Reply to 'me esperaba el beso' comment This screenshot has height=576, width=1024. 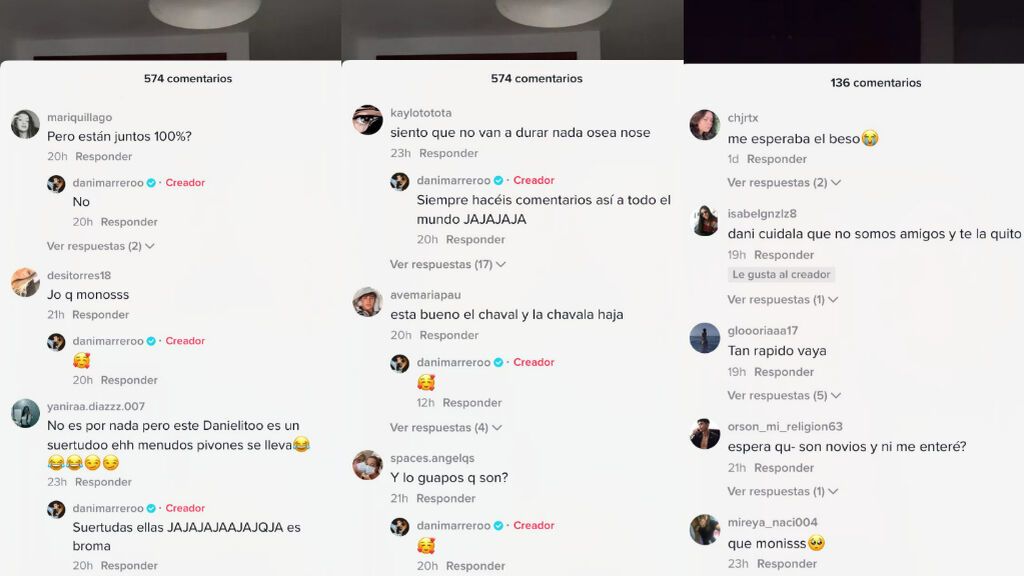coord(776,159)
